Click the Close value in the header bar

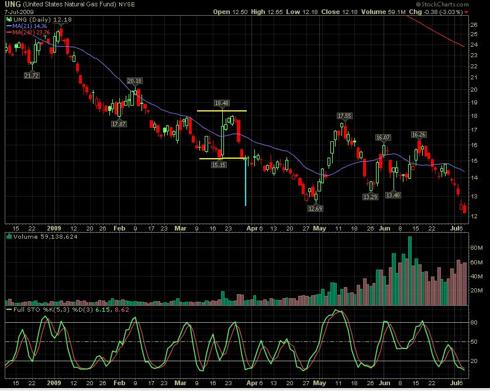(350, 12)
